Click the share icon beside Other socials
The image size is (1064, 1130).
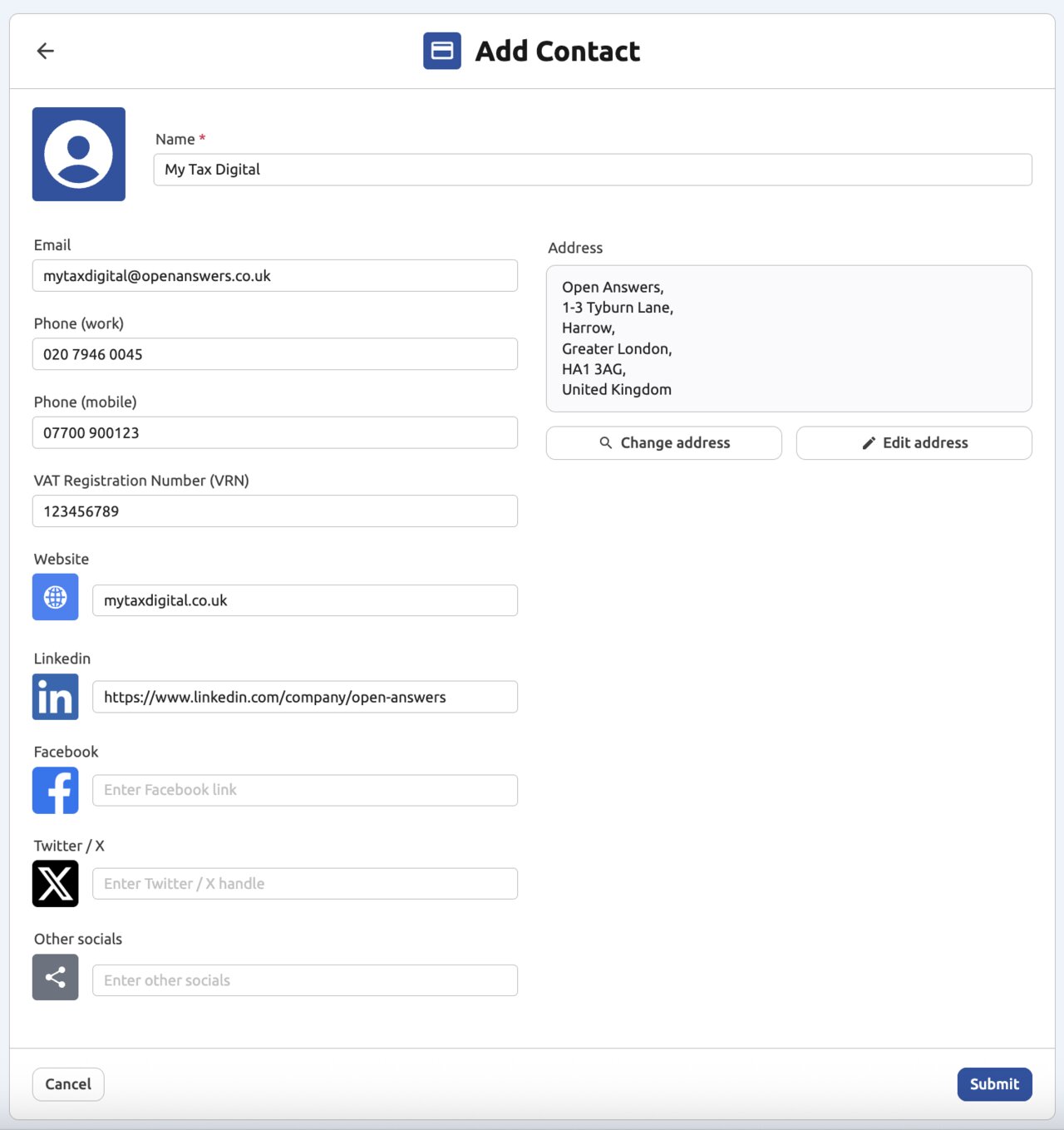(x=55, y=977)
